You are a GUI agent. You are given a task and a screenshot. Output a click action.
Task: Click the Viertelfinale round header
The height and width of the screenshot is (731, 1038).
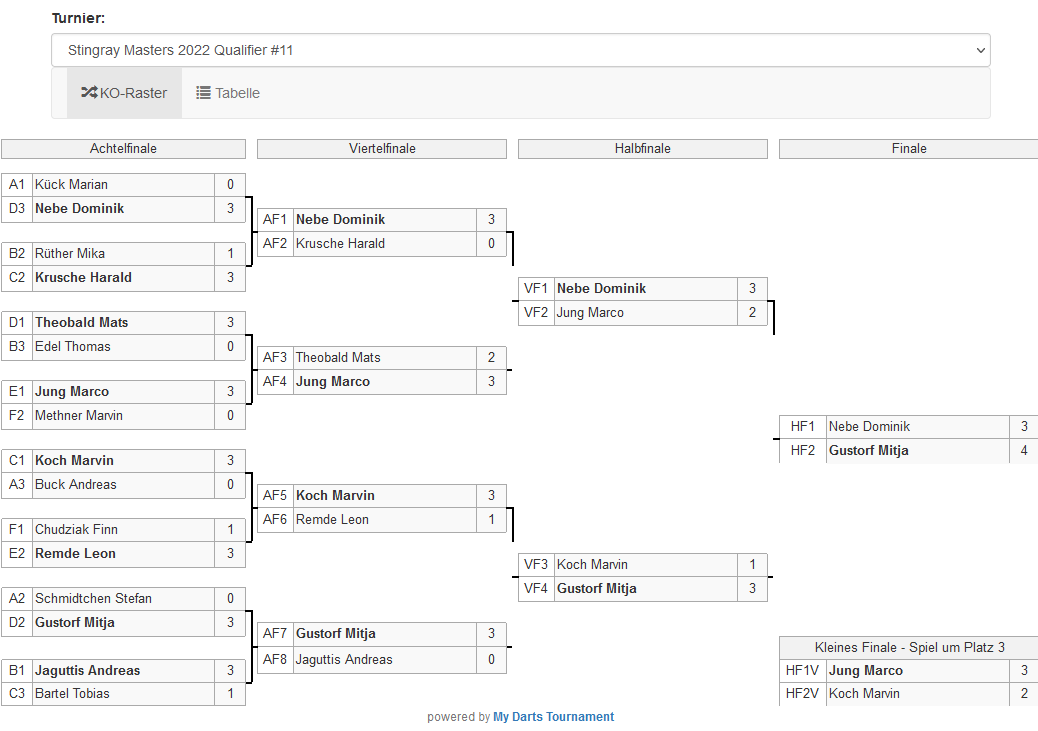[x=382, y=149]
